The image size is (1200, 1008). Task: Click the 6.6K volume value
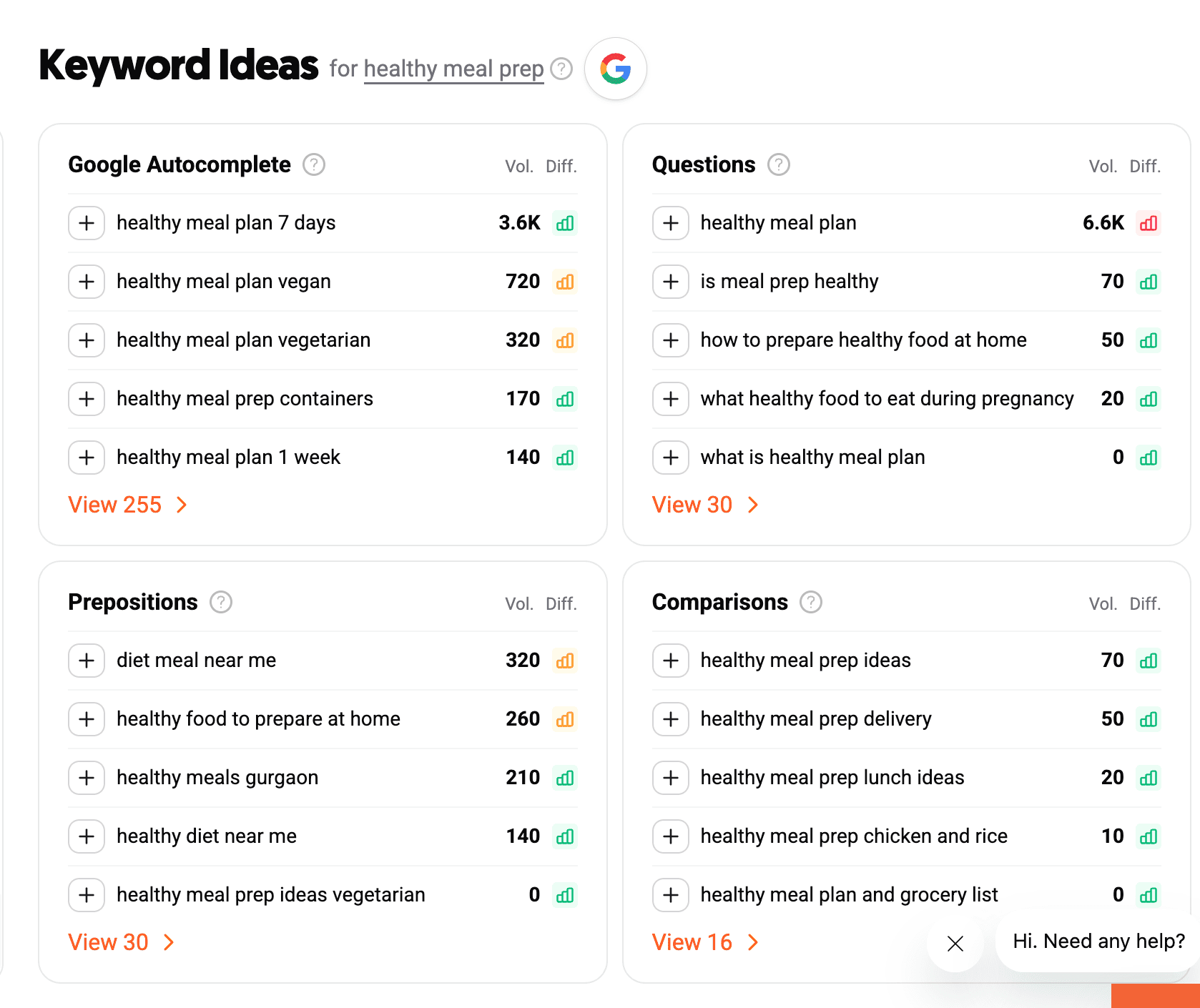1103,223
